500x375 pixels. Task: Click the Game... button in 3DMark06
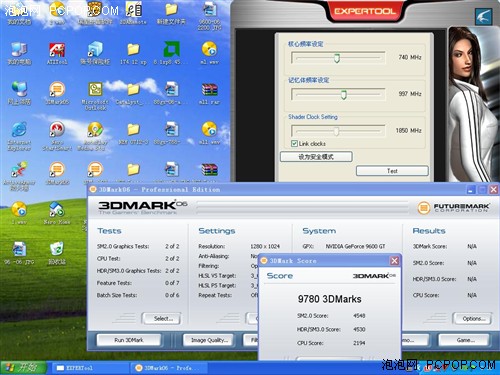click(x=465, y=340)
